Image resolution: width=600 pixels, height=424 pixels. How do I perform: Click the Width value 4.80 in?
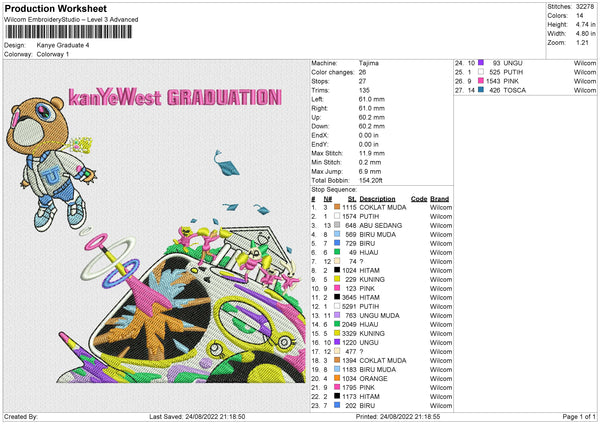[x=585, y=34]
